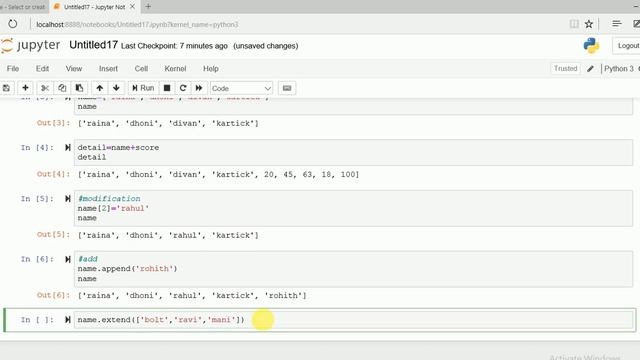This screenshot has height=360, width=640.
Task: Close the Untitled17 browser tab
Action: [x=133, y=7]
